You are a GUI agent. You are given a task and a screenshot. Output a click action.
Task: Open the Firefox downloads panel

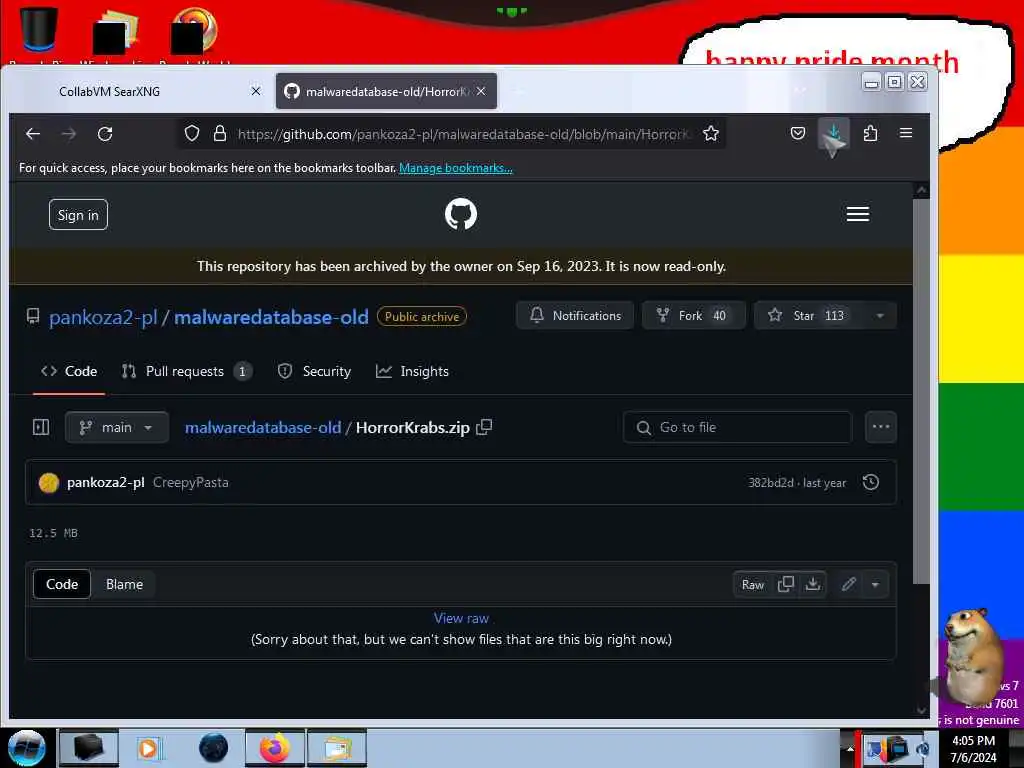834,134
